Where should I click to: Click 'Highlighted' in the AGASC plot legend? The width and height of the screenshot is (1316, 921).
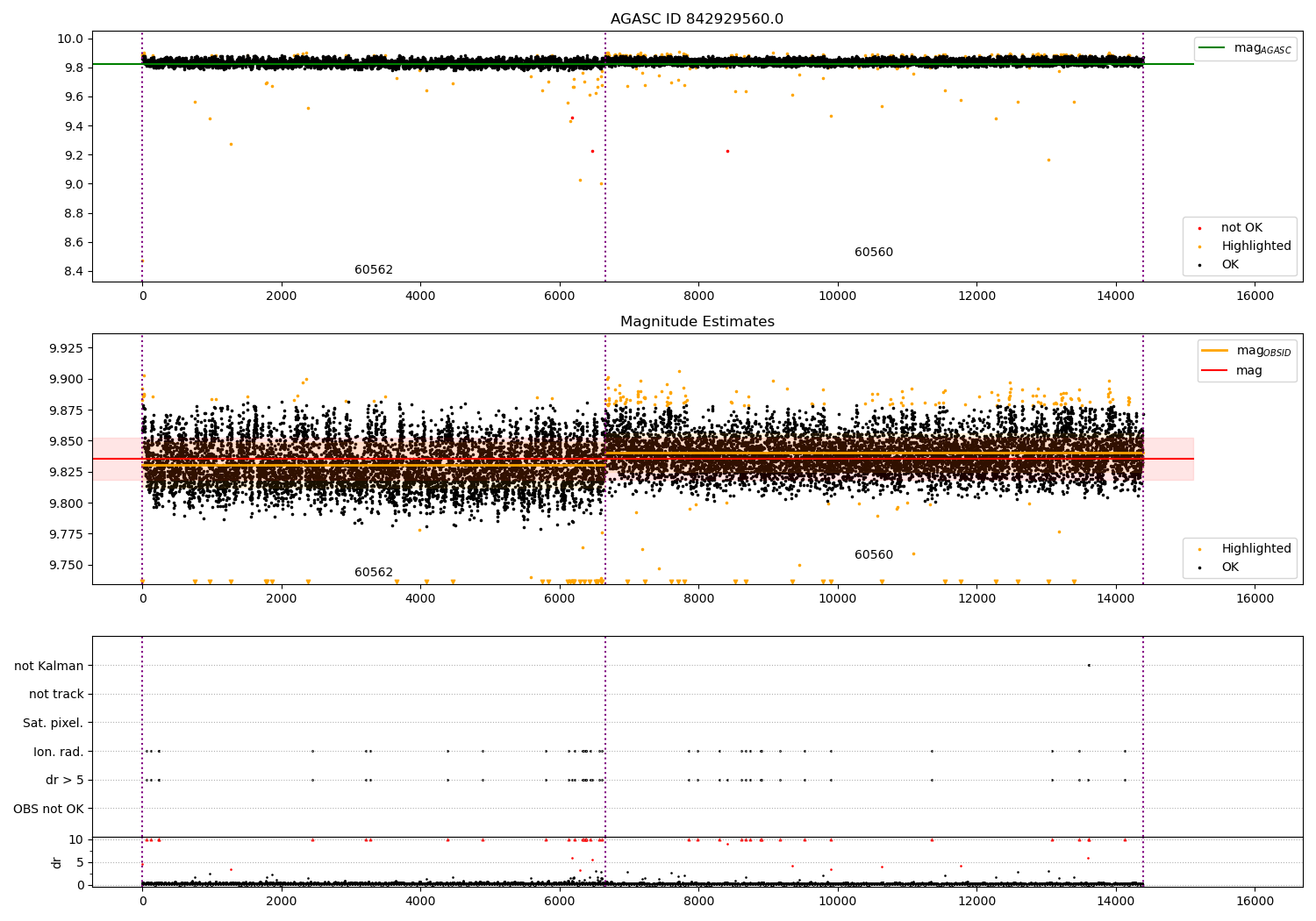[1255, 246]
